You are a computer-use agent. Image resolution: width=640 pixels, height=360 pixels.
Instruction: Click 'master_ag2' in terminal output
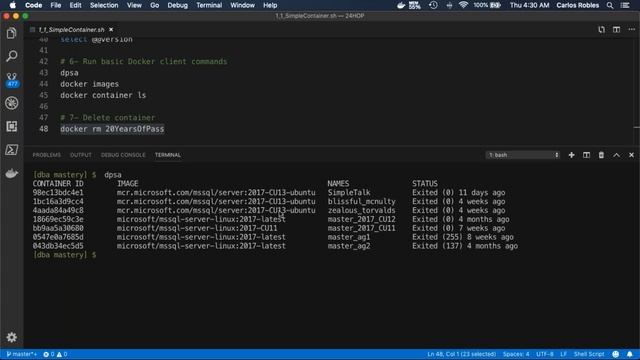(x=349, y=246)
